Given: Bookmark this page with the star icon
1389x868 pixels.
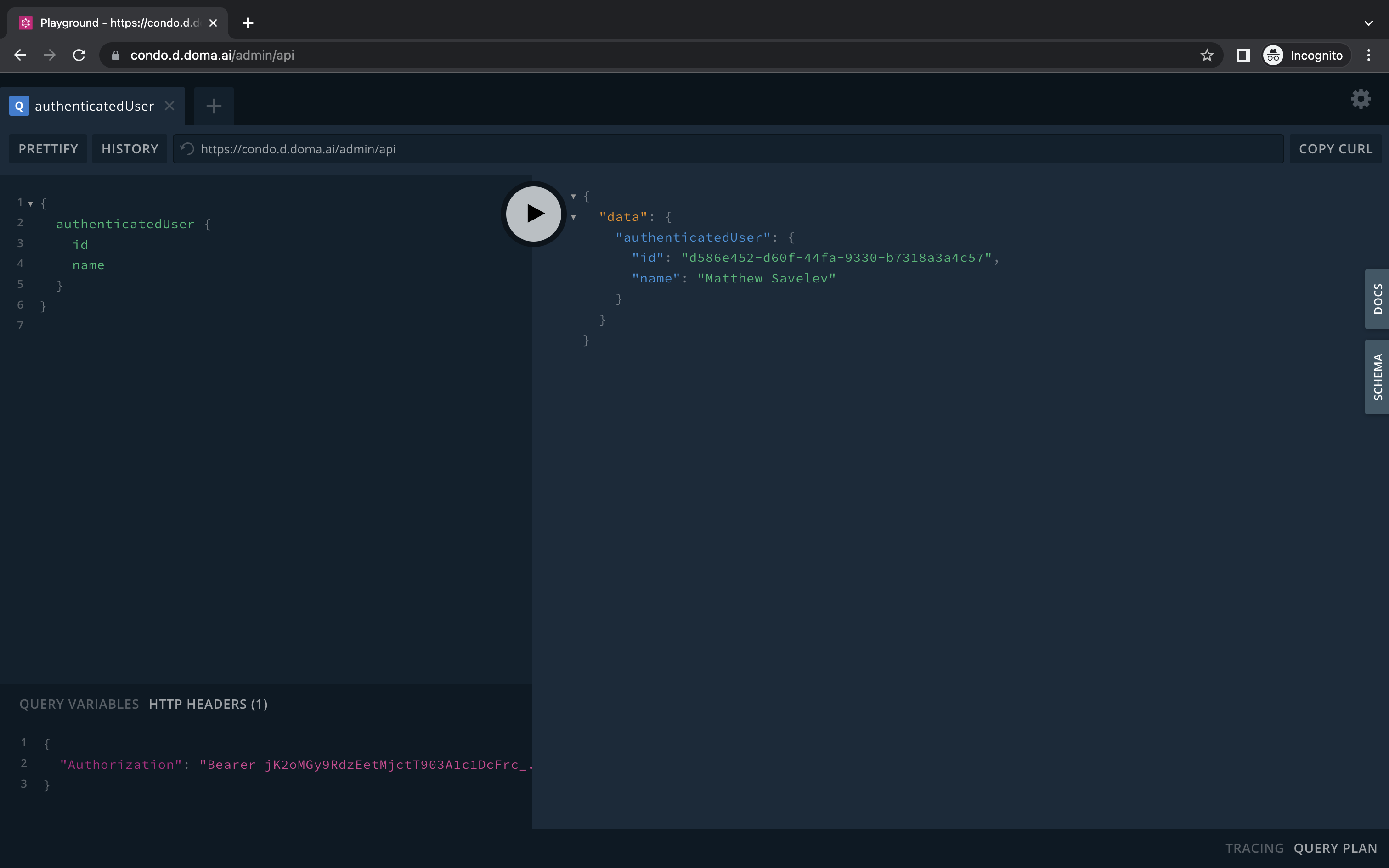Looking at the screenshot, I should (1207, 55).
